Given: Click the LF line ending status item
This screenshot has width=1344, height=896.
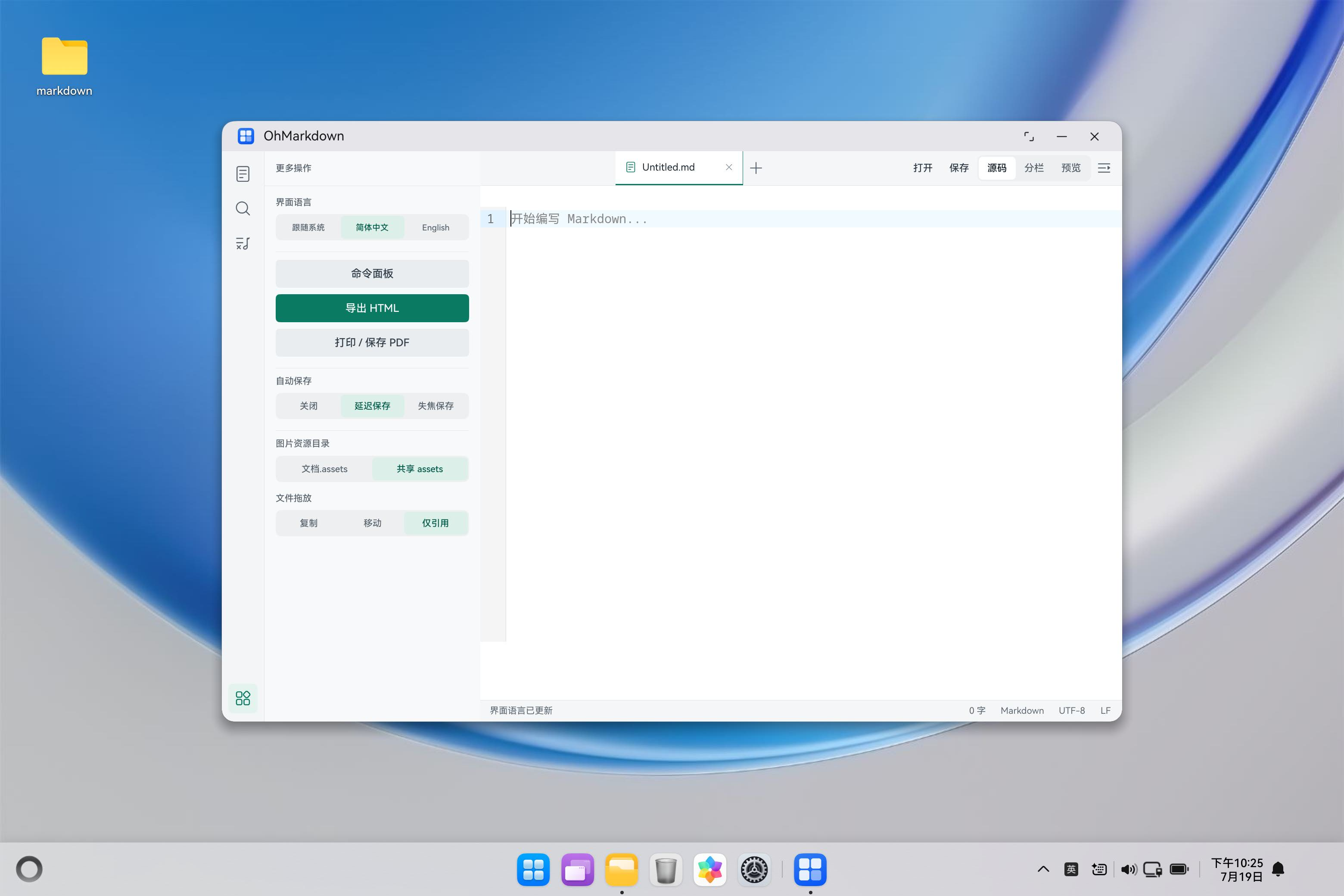Looking at the screenshot, I should [x=1105, y=710].
